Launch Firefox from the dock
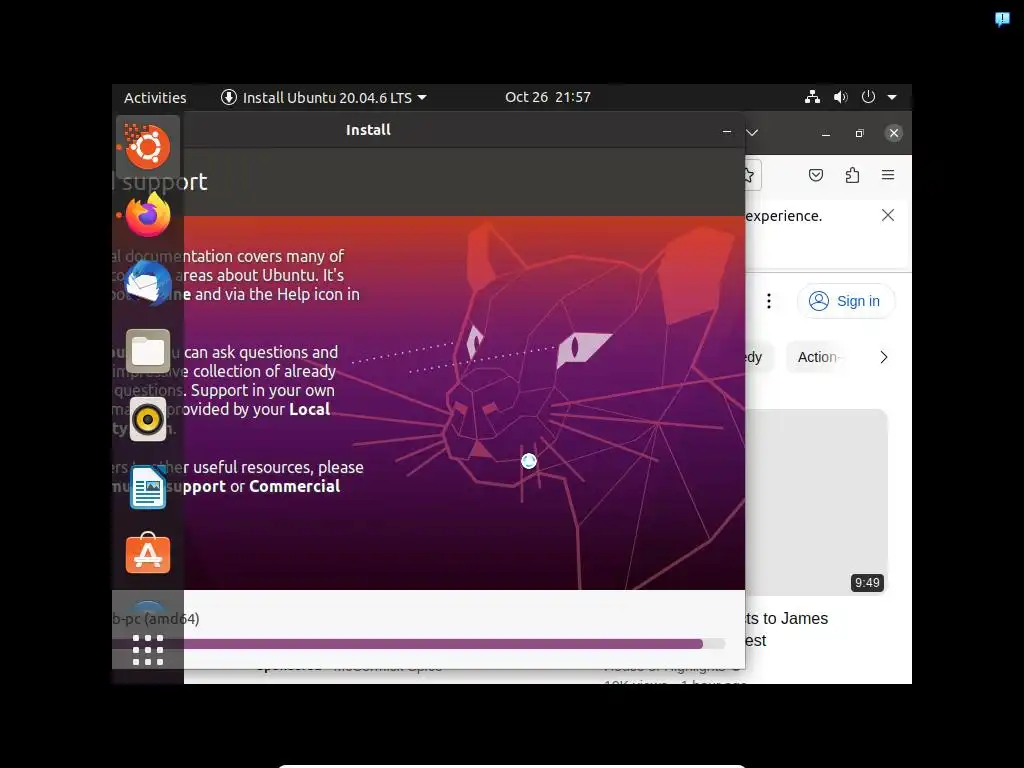 coord(148,215)
